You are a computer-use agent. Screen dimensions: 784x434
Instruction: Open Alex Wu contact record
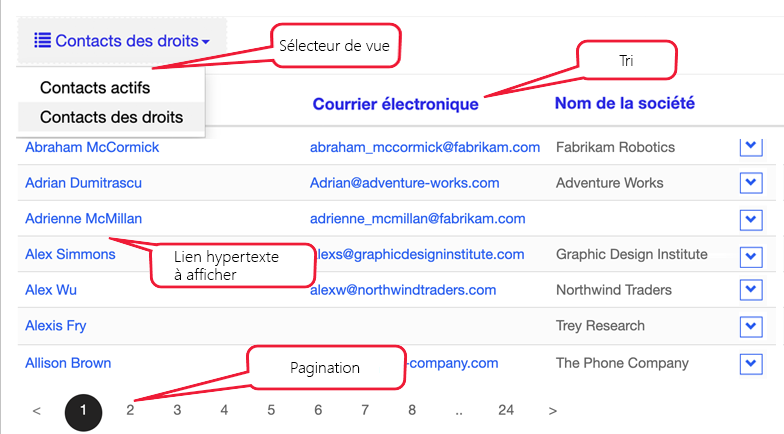point(51,290)
